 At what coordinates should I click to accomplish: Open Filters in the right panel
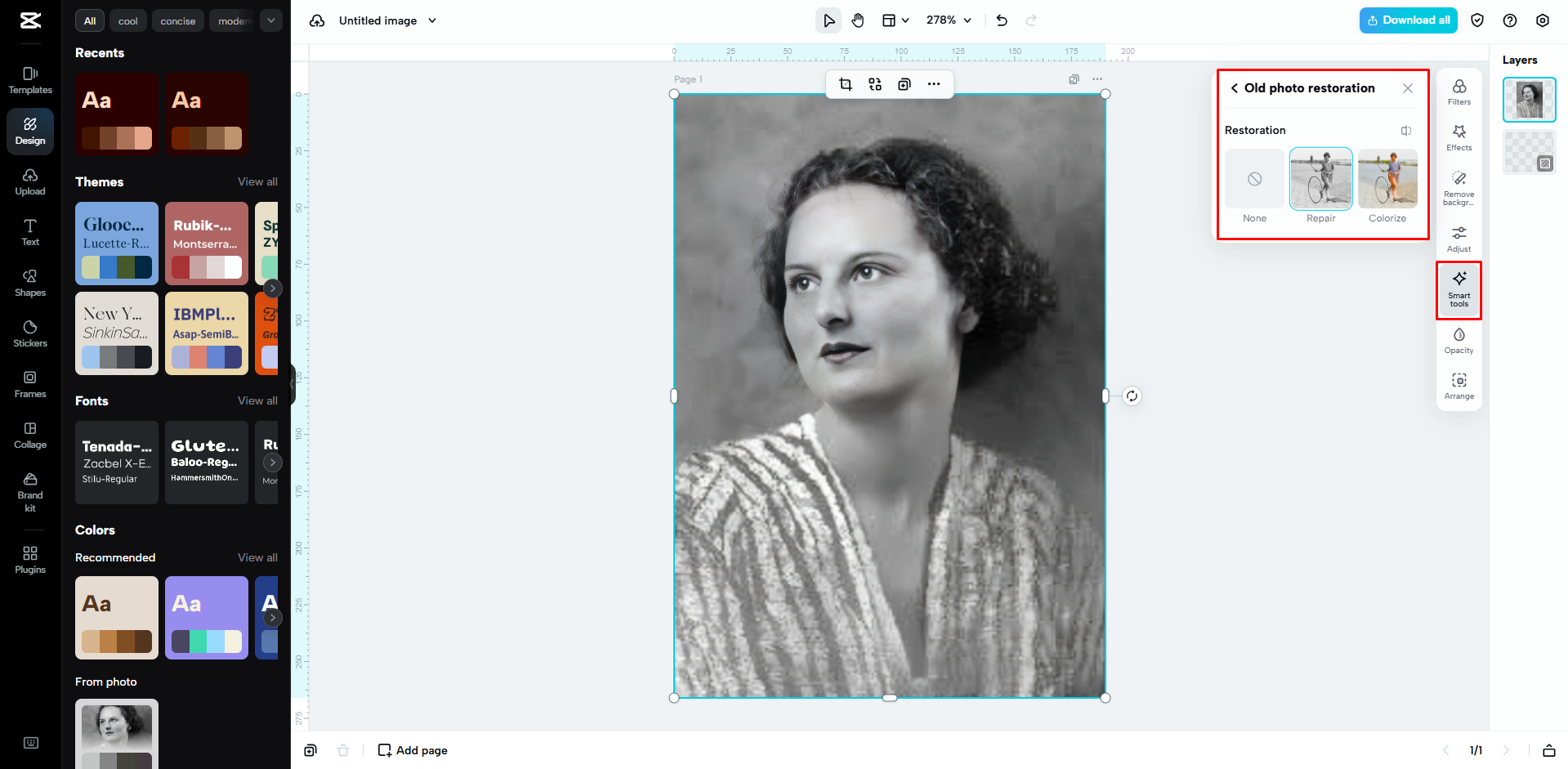click(x=1459, y=93)
